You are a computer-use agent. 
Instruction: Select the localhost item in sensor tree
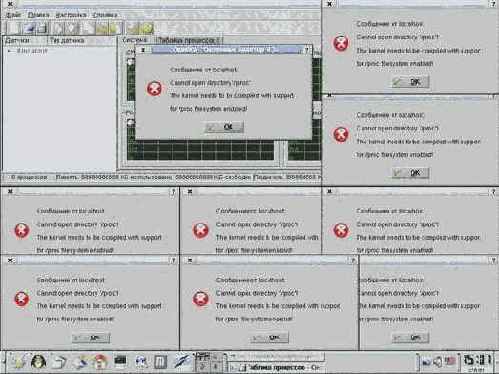point(32,51)
